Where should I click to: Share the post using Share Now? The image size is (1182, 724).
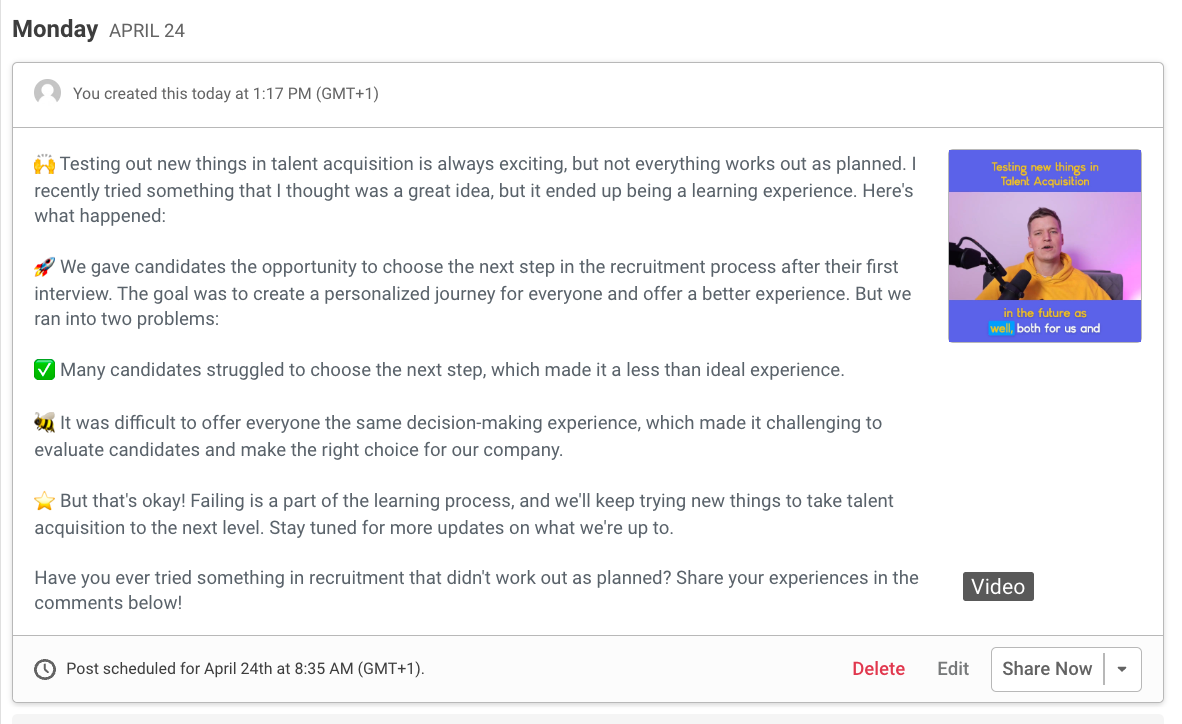pyautogui.click(x=1047, y=669)
